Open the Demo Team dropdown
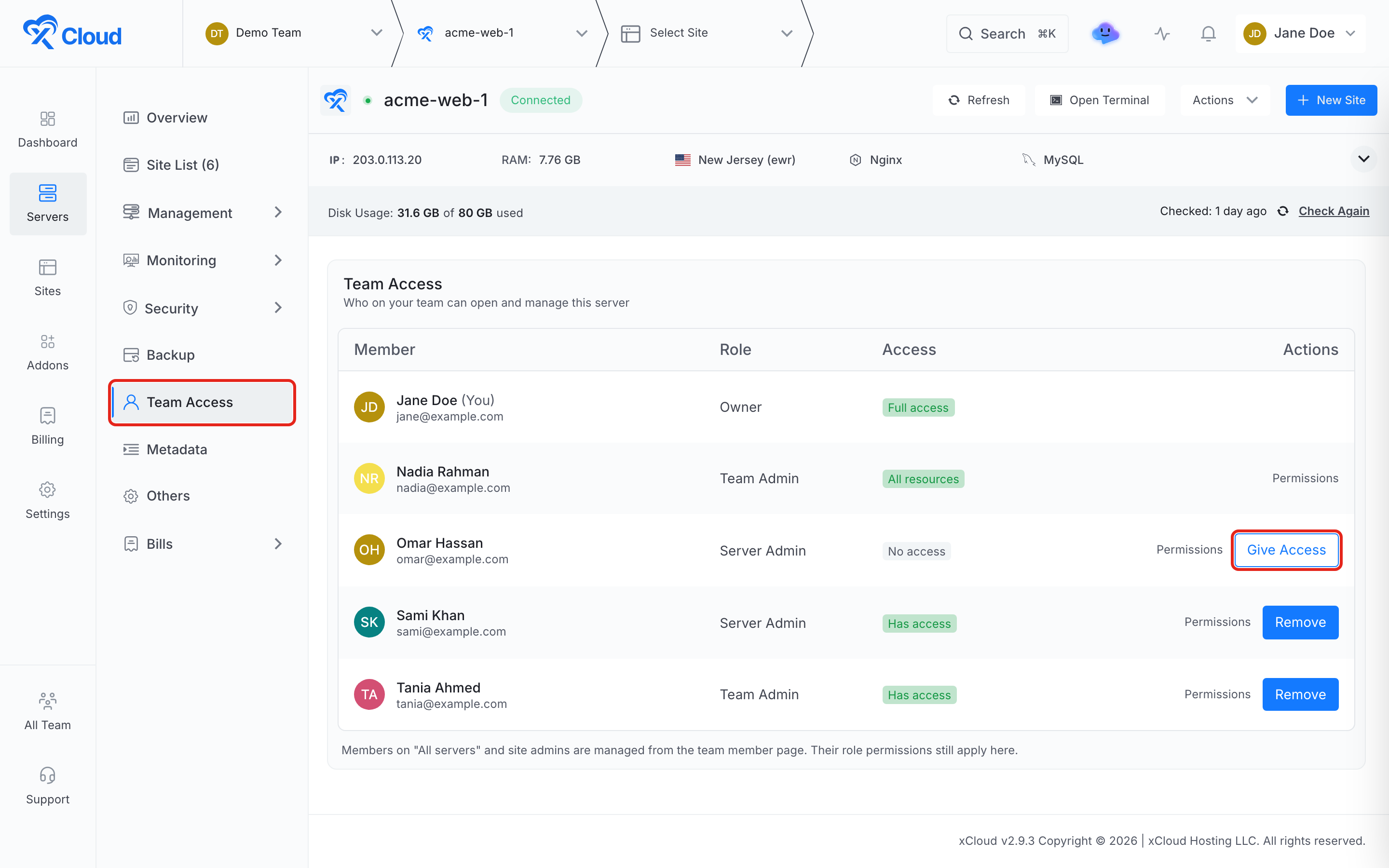This screenshot has width=1389, height=868. (x=294, y=33)
